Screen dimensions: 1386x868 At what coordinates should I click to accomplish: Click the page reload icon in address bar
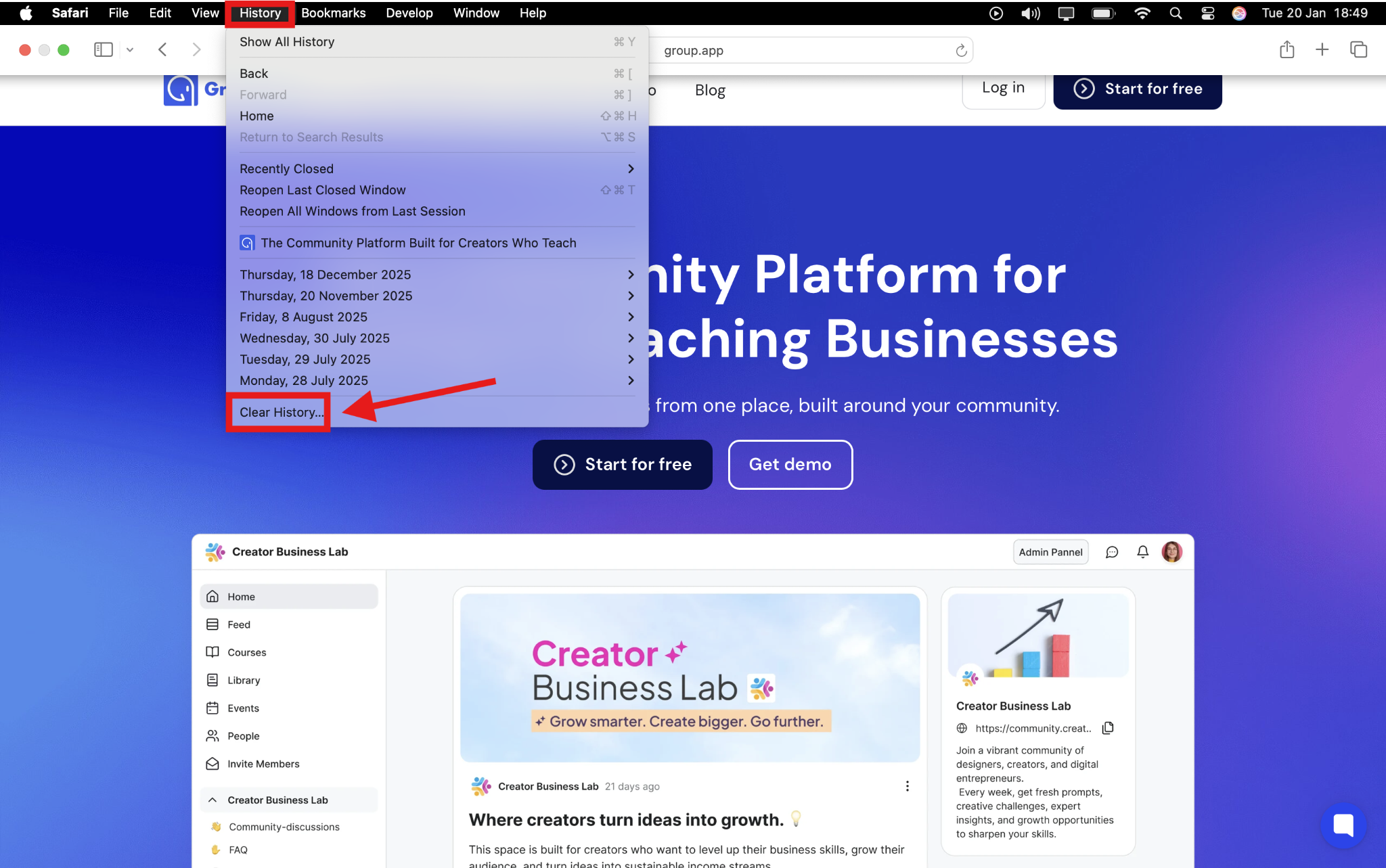(x=961, y=51)
